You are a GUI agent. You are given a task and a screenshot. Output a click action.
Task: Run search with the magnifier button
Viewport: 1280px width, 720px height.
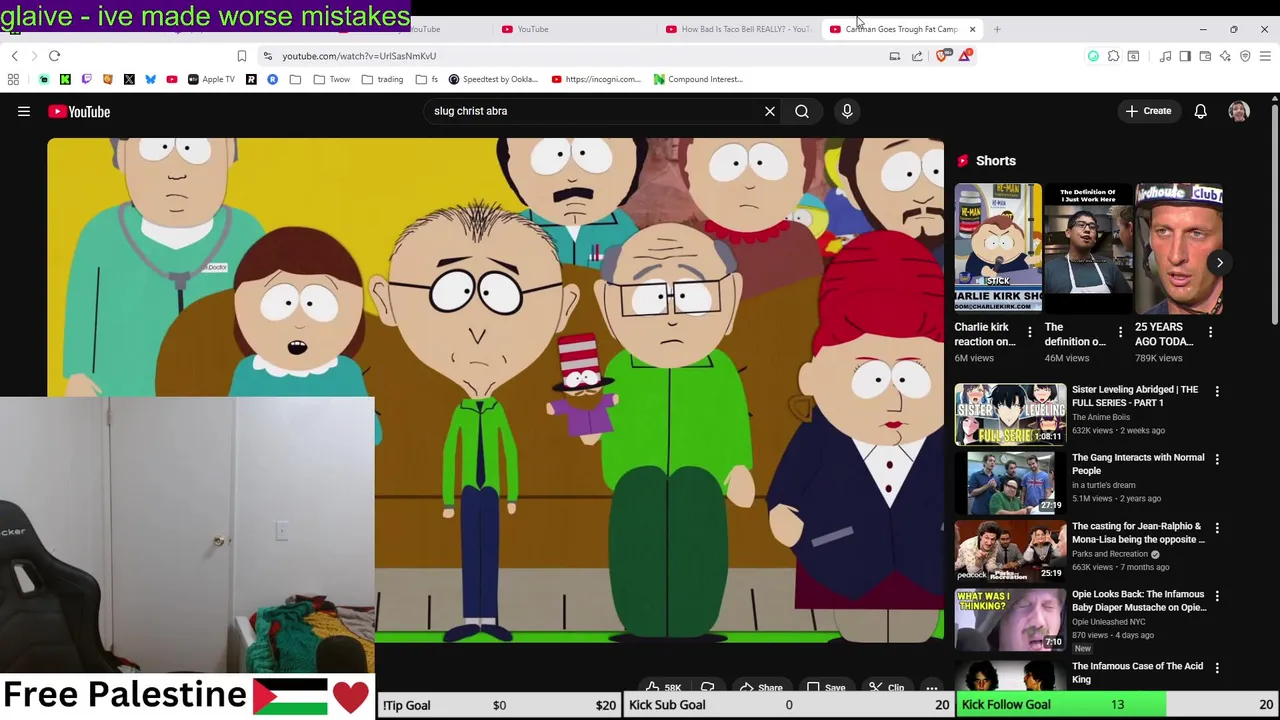(x=802, y=111)
